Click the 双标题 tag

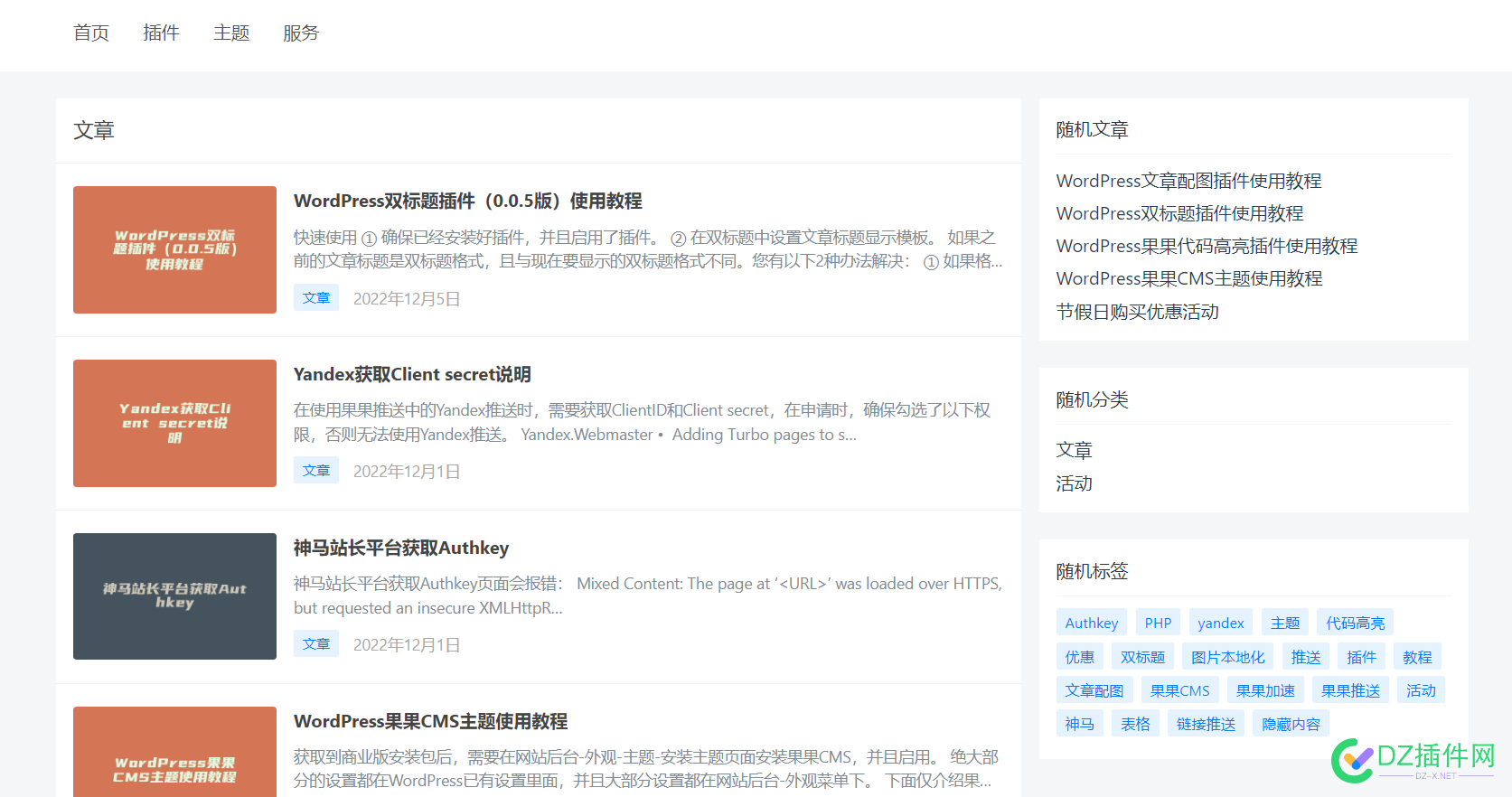[x=1142, y=657]
